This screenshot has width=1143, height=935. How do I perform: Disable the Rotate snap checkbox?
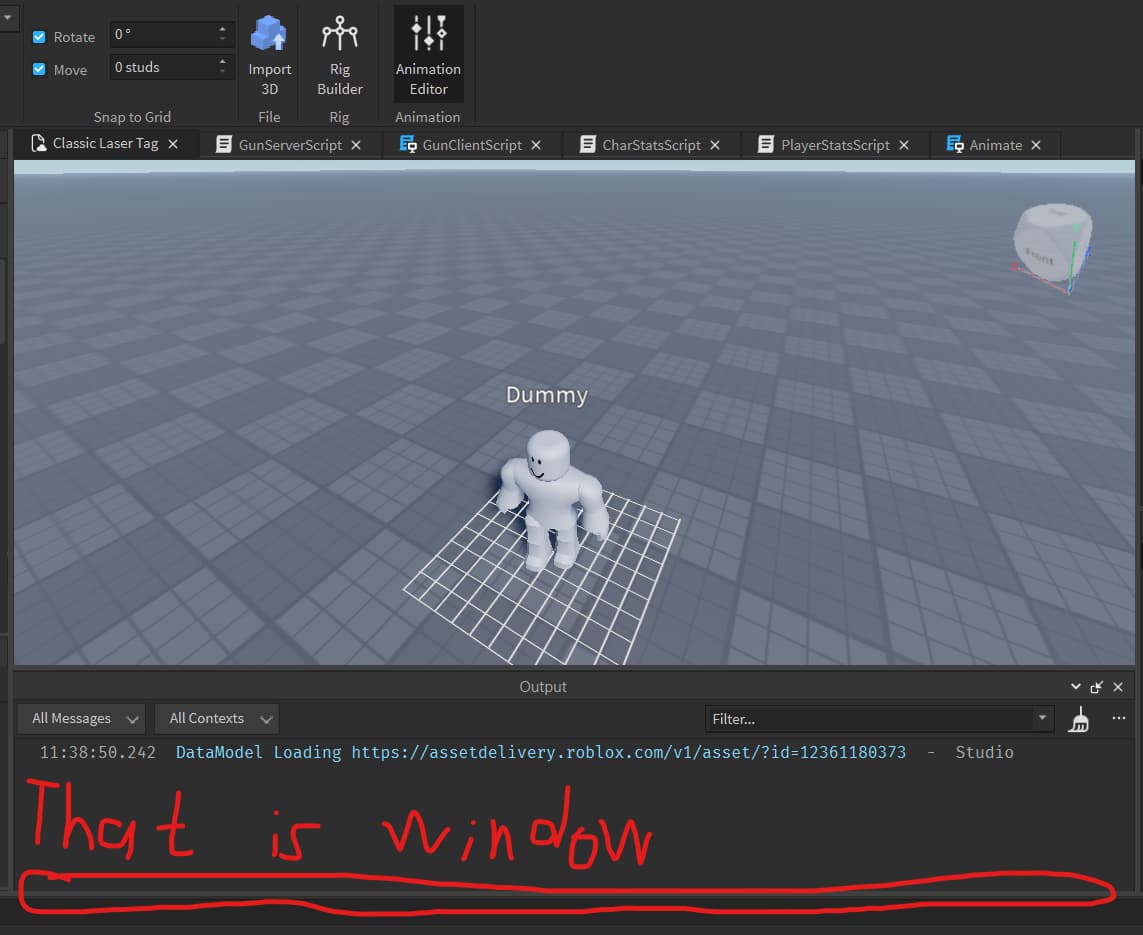pyautogui.click(x=39, y=37)
